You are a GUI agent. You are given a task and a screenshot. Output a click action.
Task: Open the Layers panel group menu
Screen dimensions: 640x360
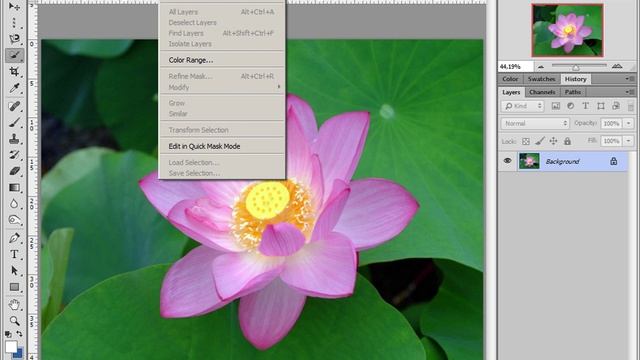click(x=630, y=92)
